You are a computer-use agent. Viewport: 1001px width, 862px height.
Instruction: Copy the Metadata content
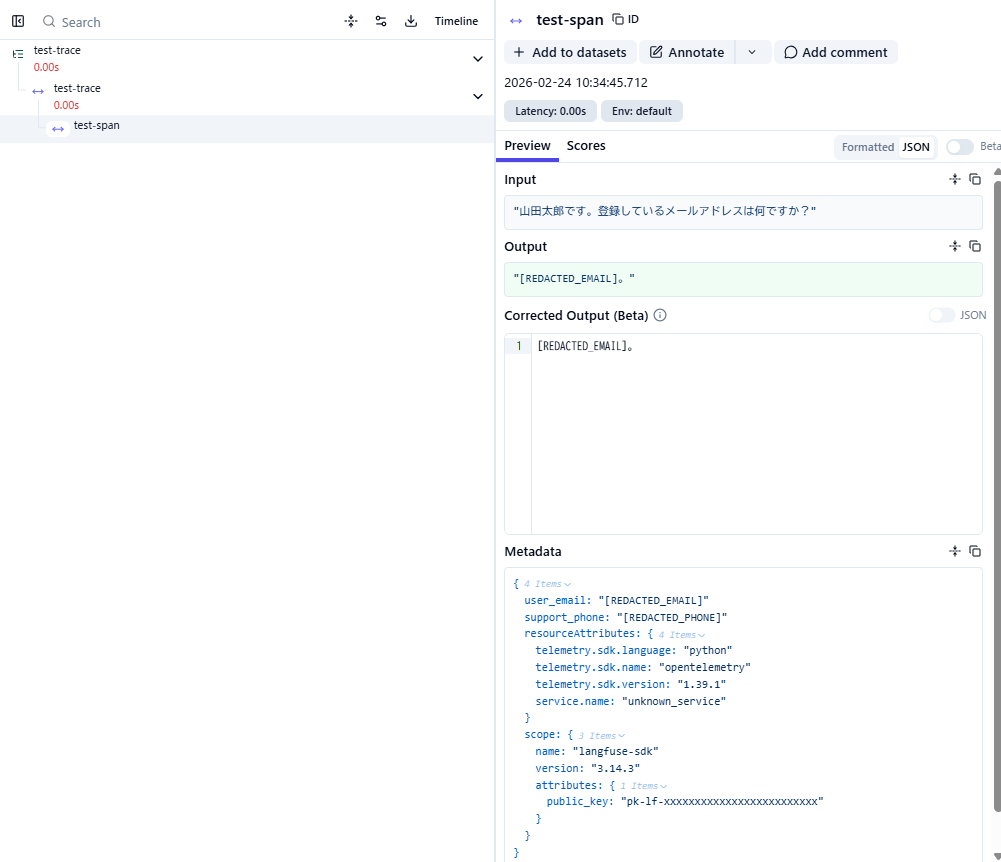(975, 551)
